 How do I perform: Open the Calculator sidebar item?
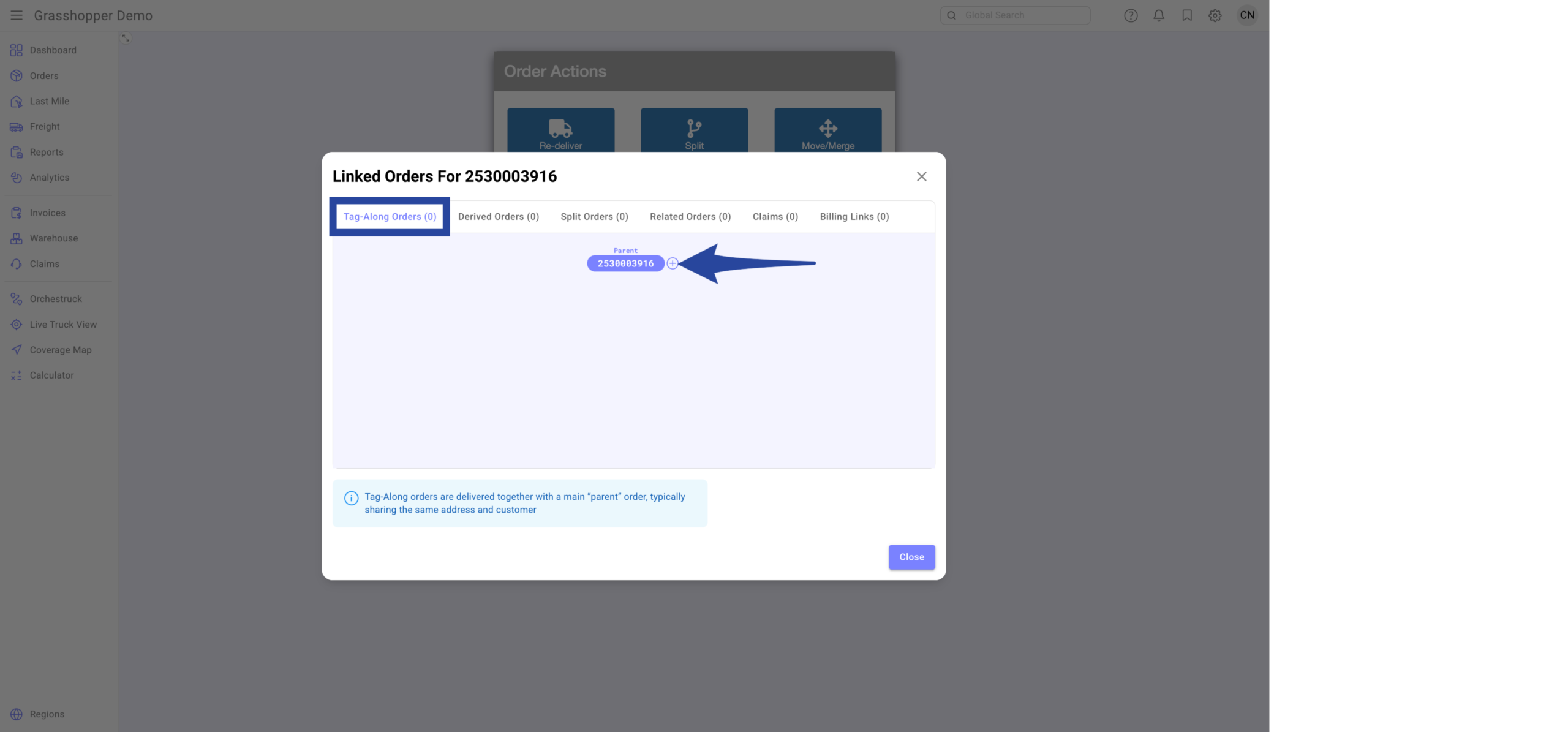click(51, 375)
